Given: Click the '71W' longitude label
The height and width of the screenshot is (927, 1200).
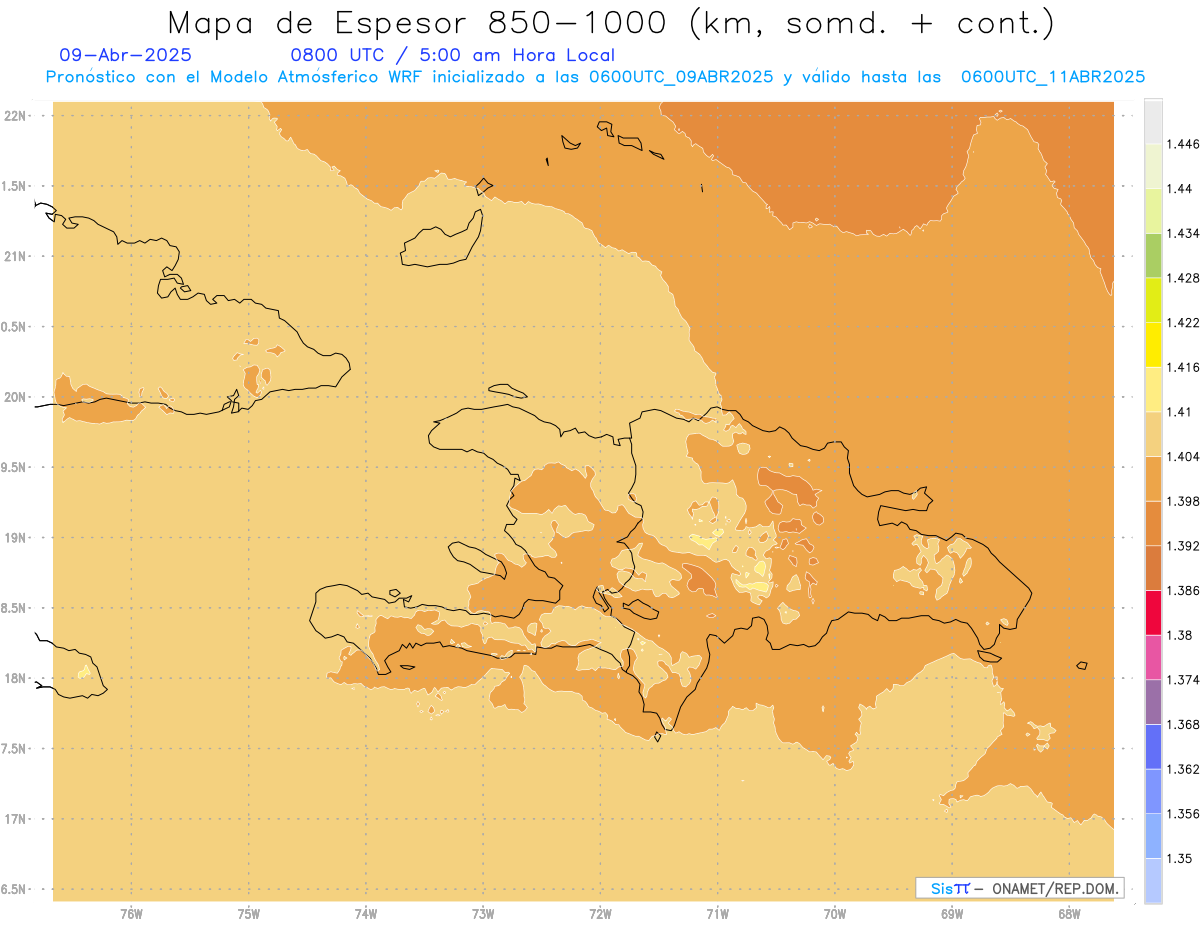Looking at the screenshot, I should coord(717,915).
